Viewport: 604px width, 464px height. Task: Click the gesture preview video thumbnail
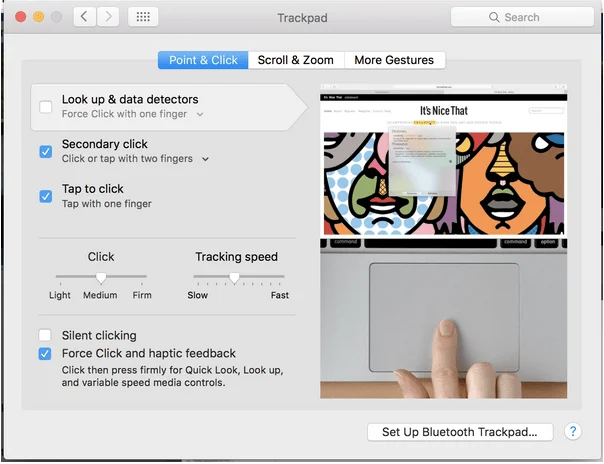443,245
